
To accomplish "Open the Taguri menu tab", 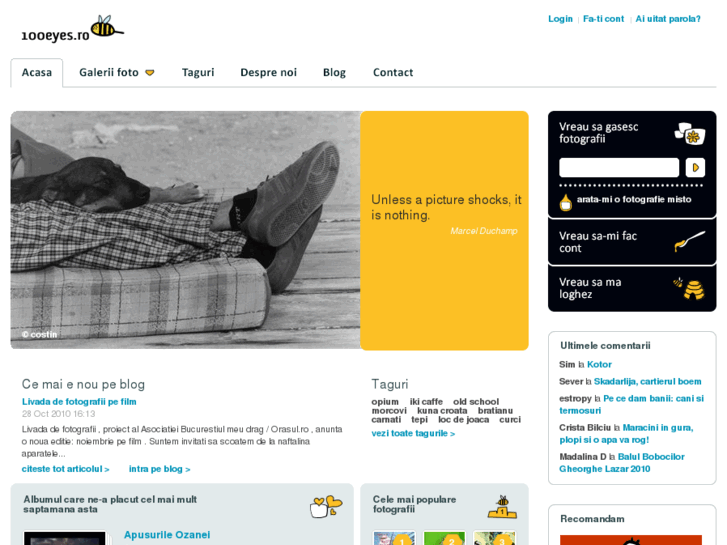I will tap(198, 72).
